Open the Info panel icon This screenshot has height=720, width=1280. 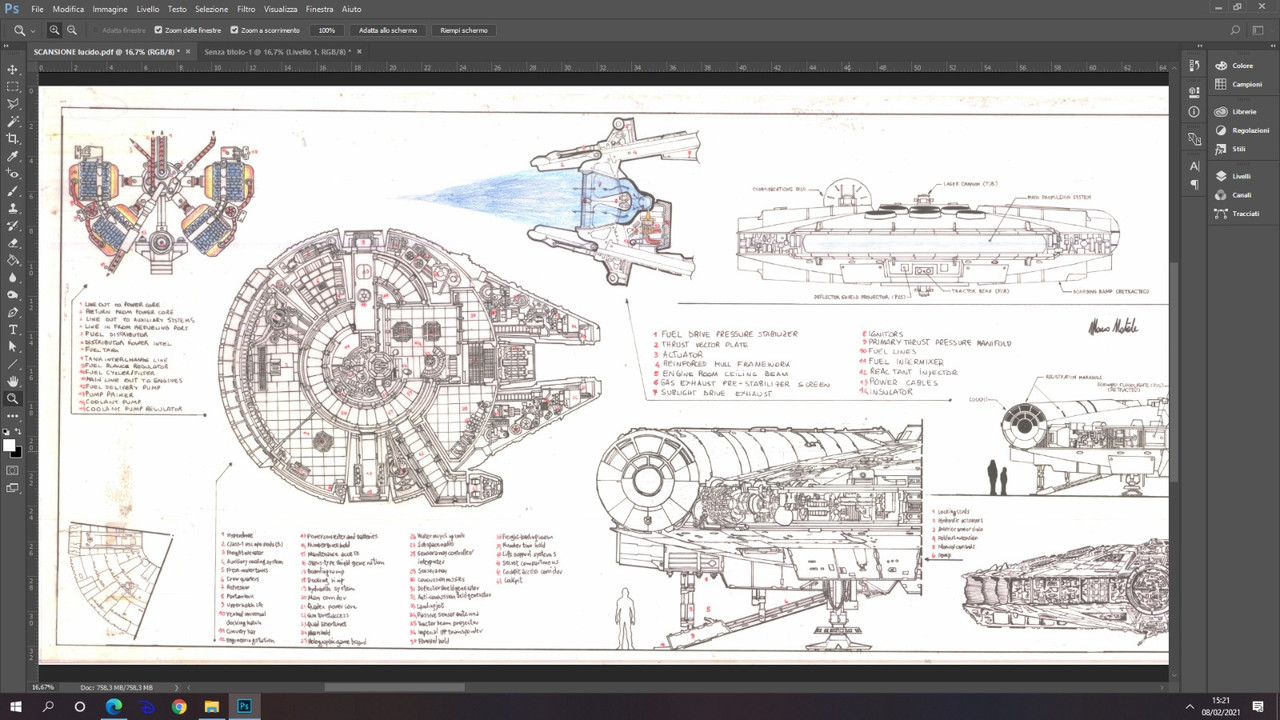point(1194,112)
